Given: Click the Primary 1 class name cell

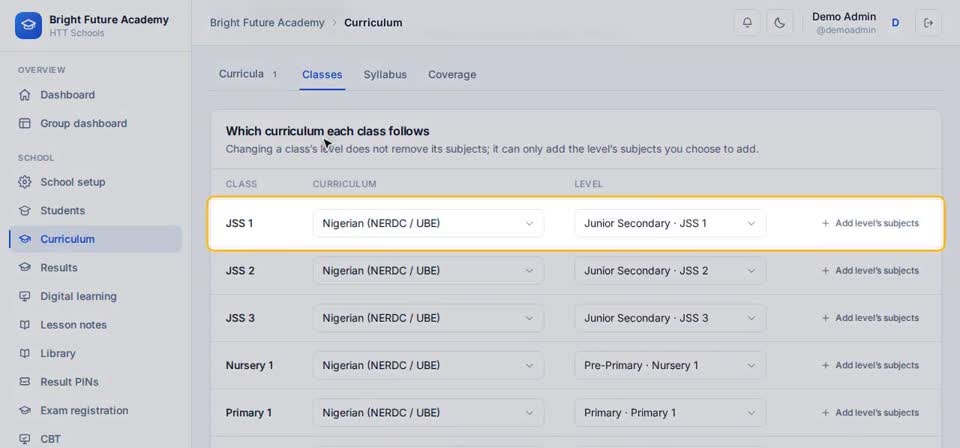Looking at the screenshot, I should (x=249, y=413).
